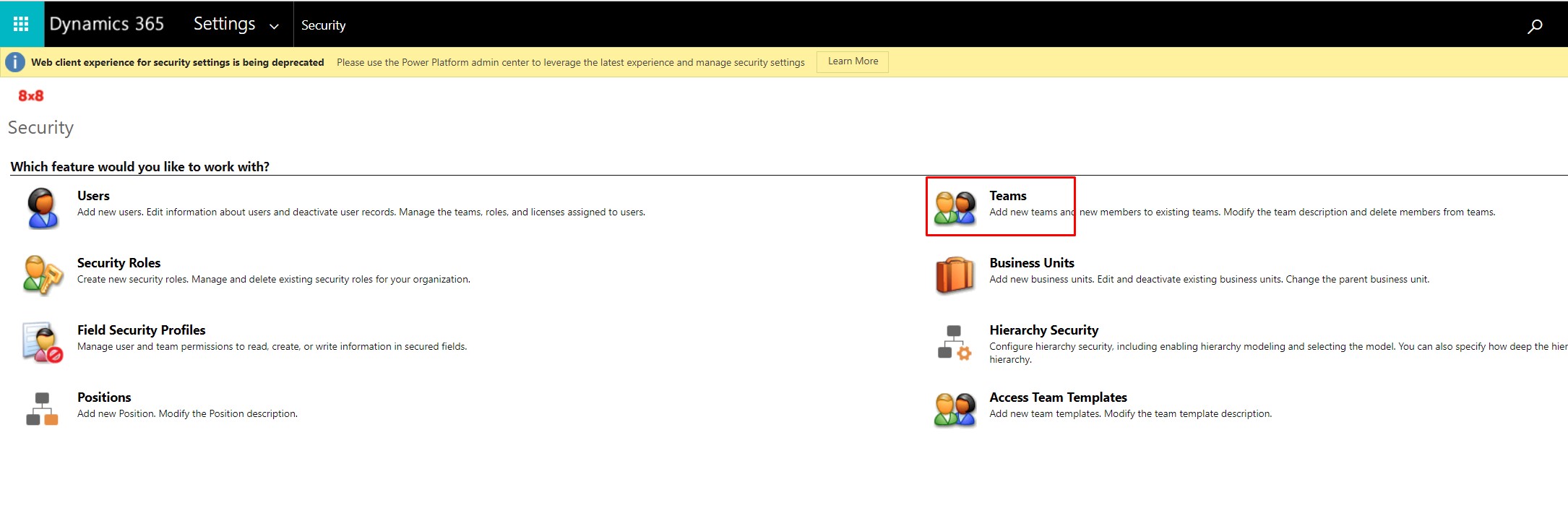Viewport: 1568px width, 516px height.
Task: Click the Security page title heading
Action: point(40,128)
